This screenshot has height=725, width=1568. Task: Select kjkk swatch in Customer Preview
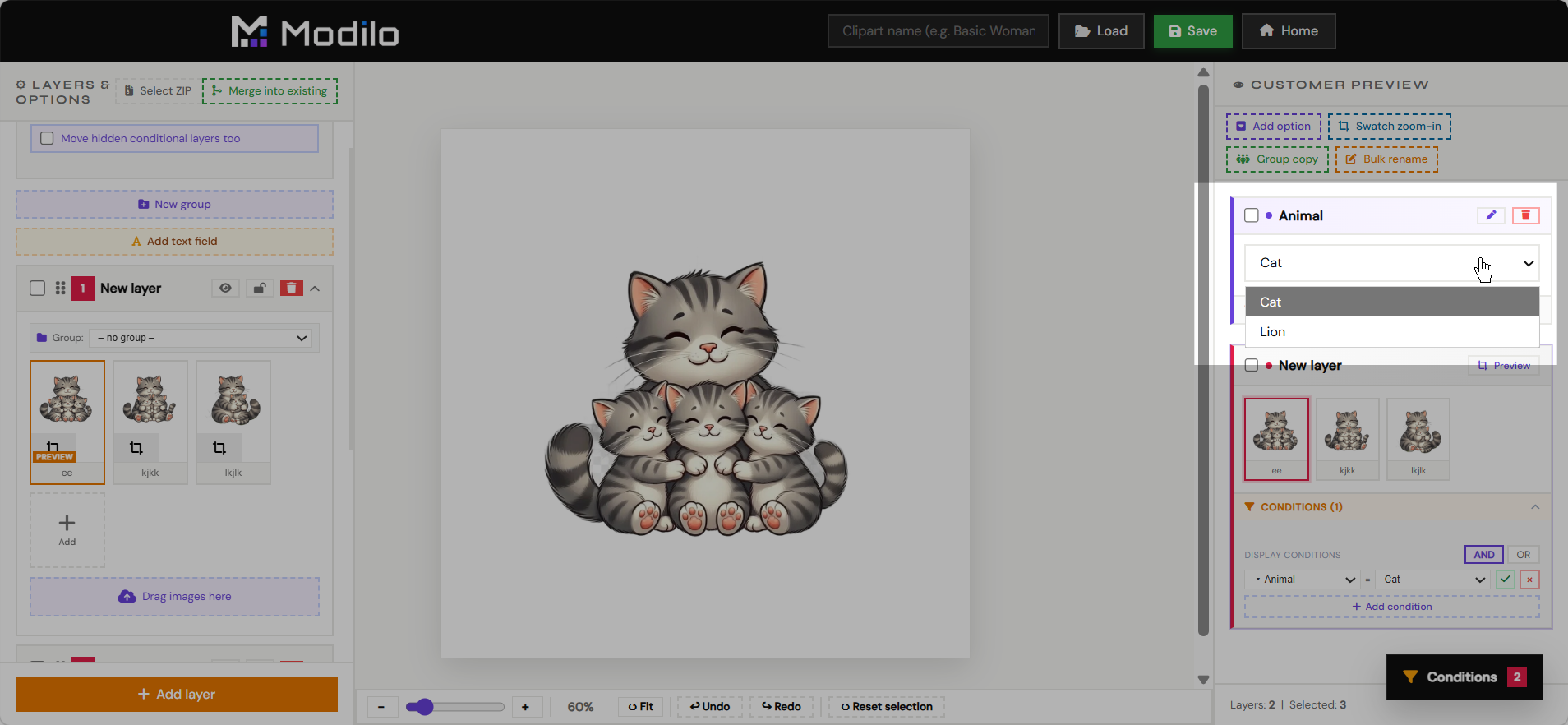point(1347,439)
